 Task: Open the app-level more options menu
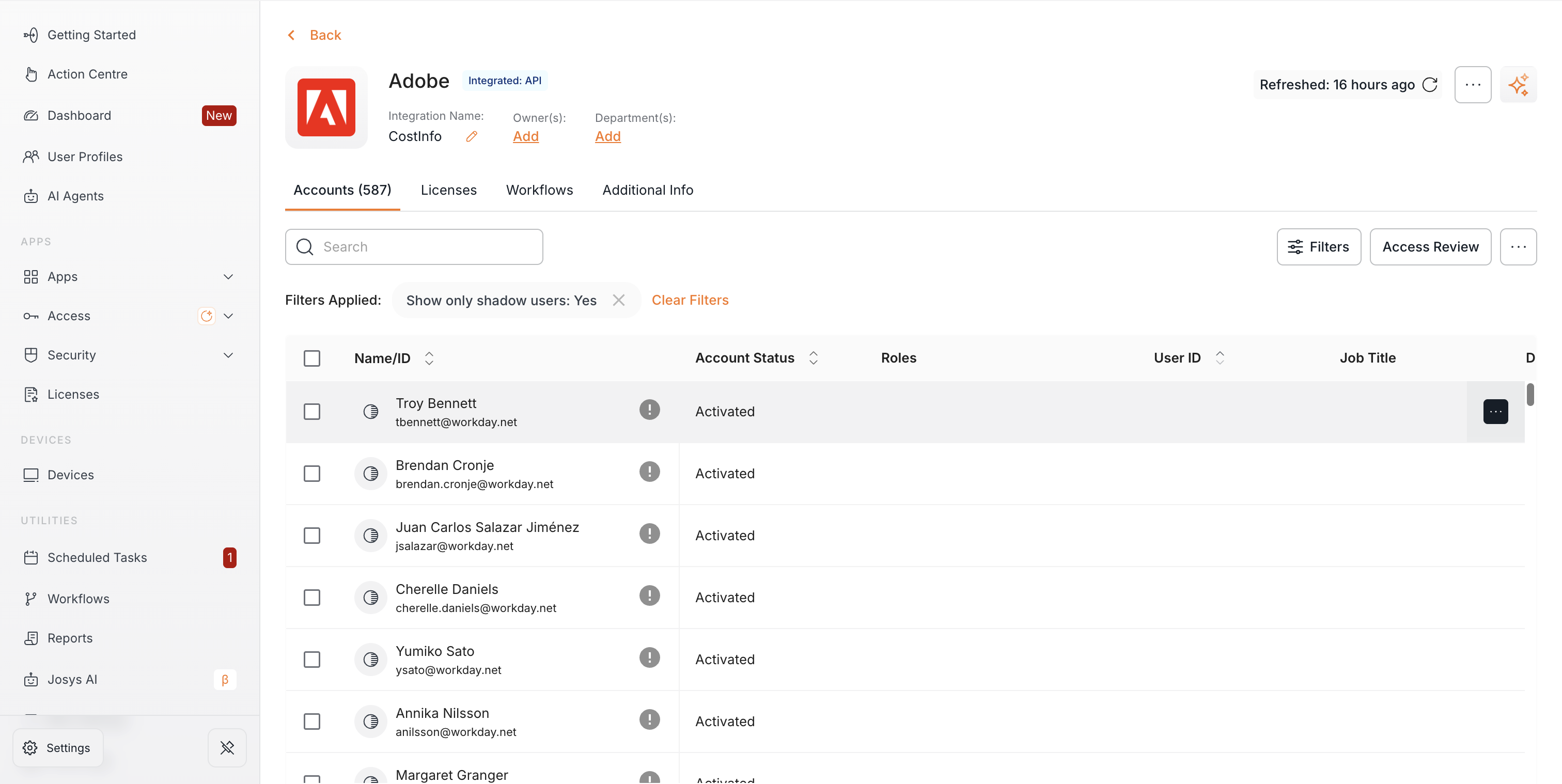point(1472,84)
